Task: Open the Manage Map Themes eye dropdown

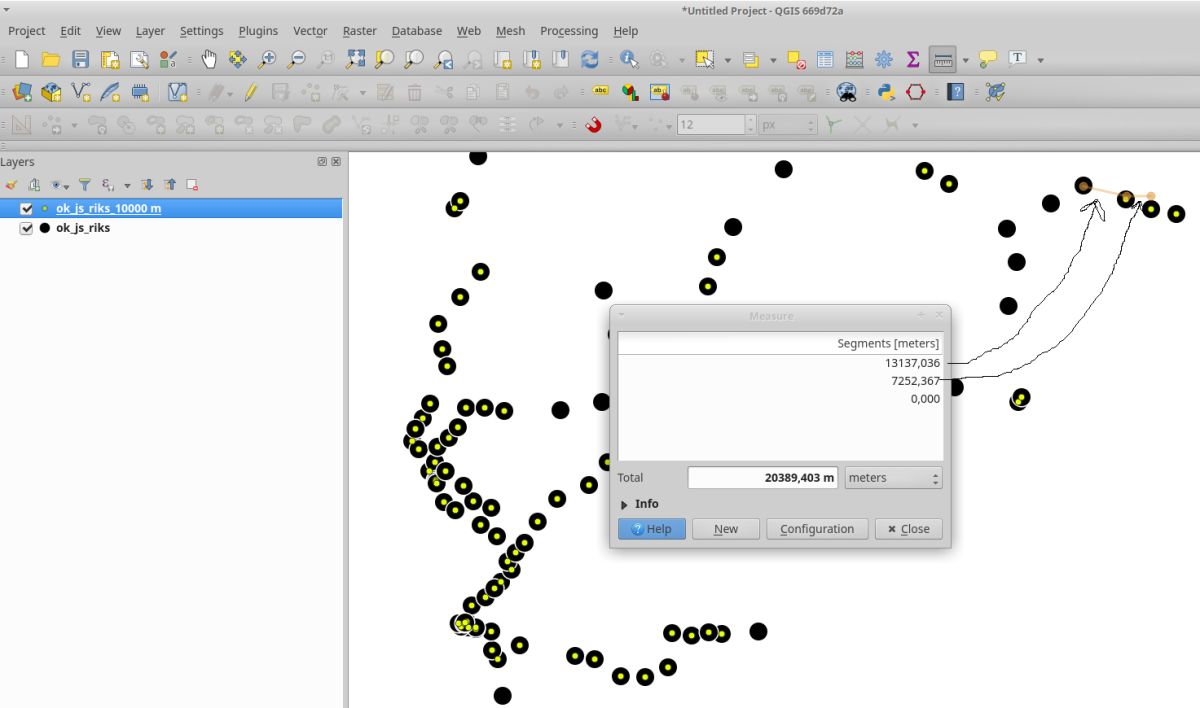Action: click(x=60, y=184)
